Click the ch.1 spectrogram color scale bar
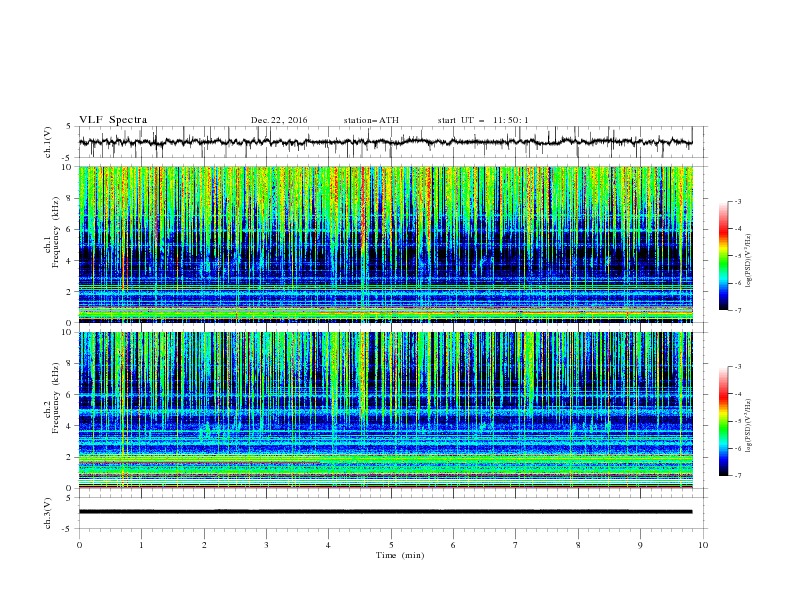This screenshot has width=792, height=612. (x=723, y=256)
